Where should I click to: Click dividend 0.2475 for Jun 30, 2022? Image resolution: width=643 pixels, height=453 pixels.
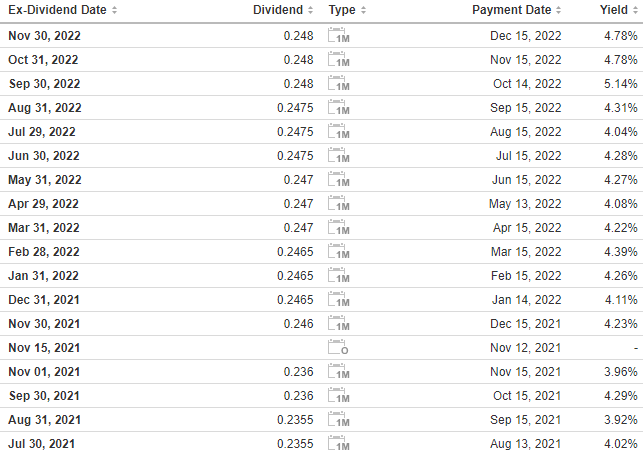pyautogui.click(x=295, y=156)
